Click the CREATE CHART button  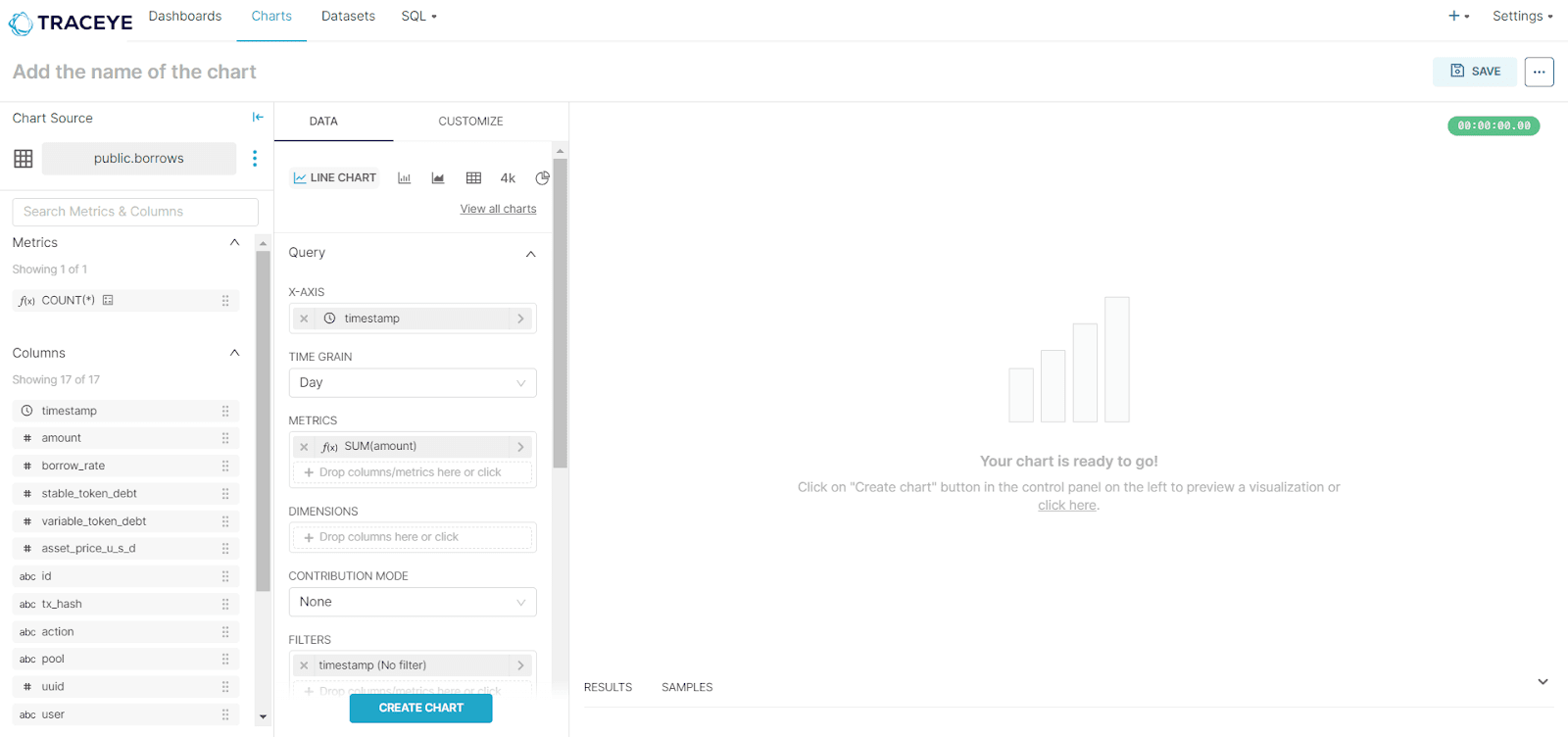421,708
